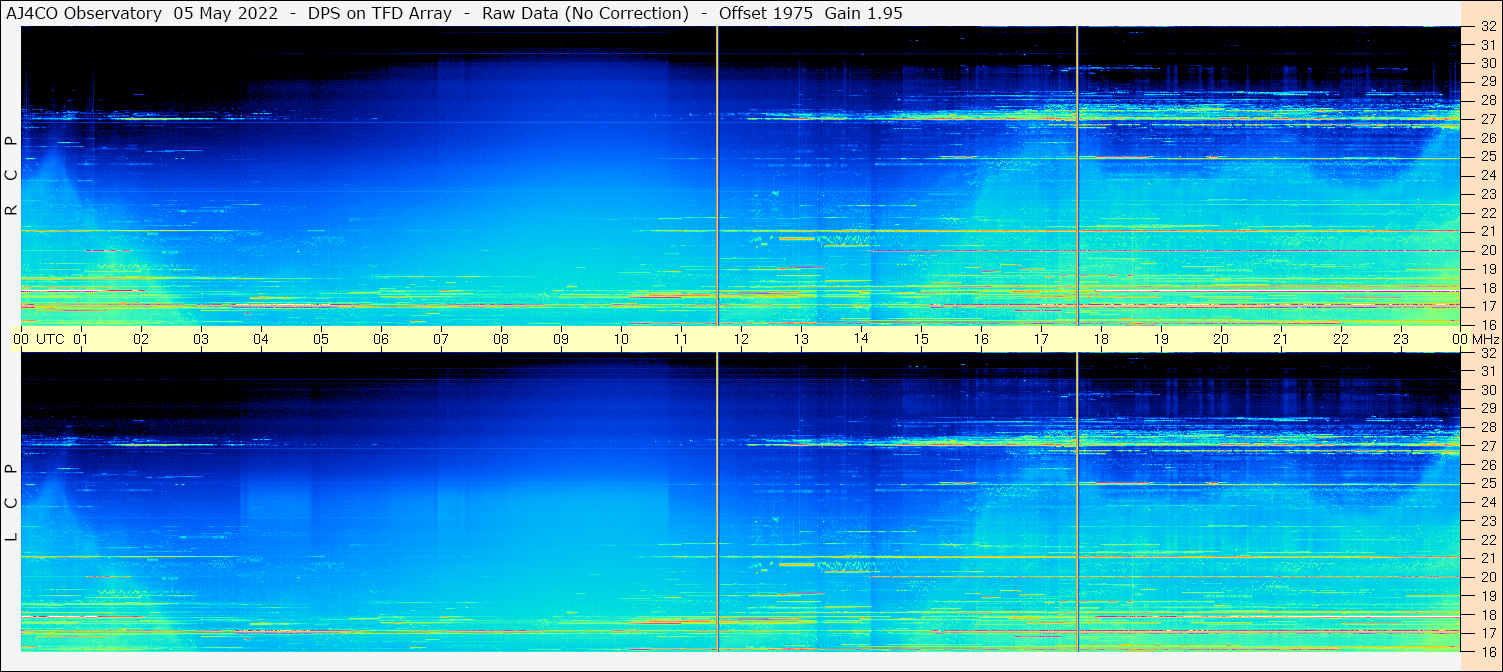Image resolution: width=1503 pixels, height=672 pixels.
Task: Select hour tick "19" on UTC axis
Action: click(x=1161, y=339)
